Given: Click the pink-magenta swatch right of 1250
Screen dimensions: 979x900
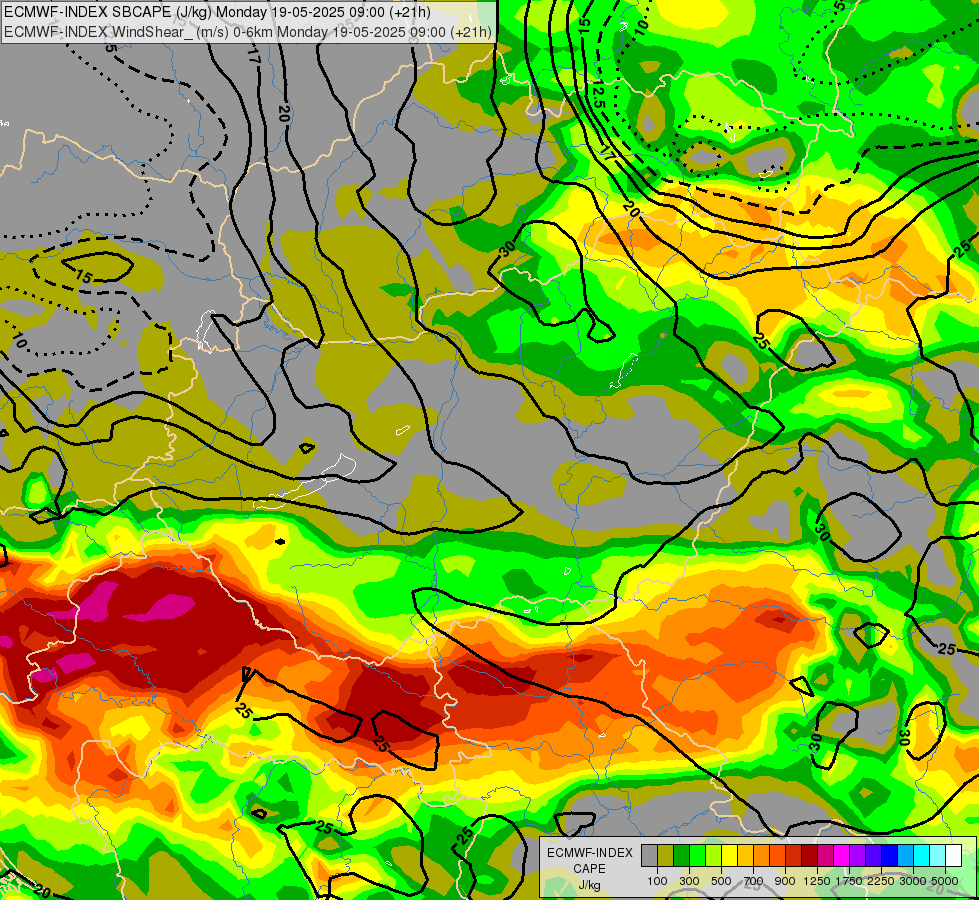Looking at the screenshot, I should point(825,855).
